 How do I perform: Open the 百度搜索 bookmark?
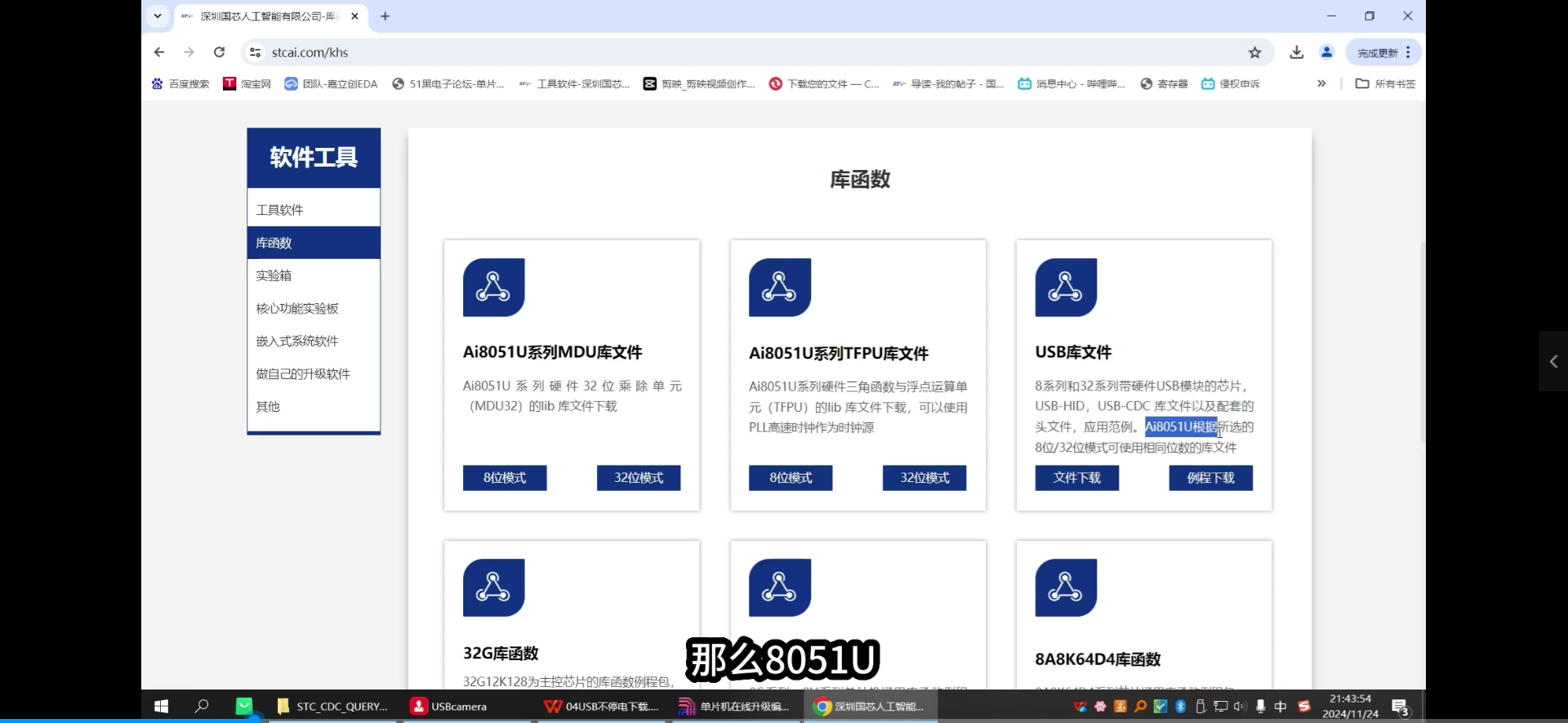pyautogui.click(x=180, y=83)
